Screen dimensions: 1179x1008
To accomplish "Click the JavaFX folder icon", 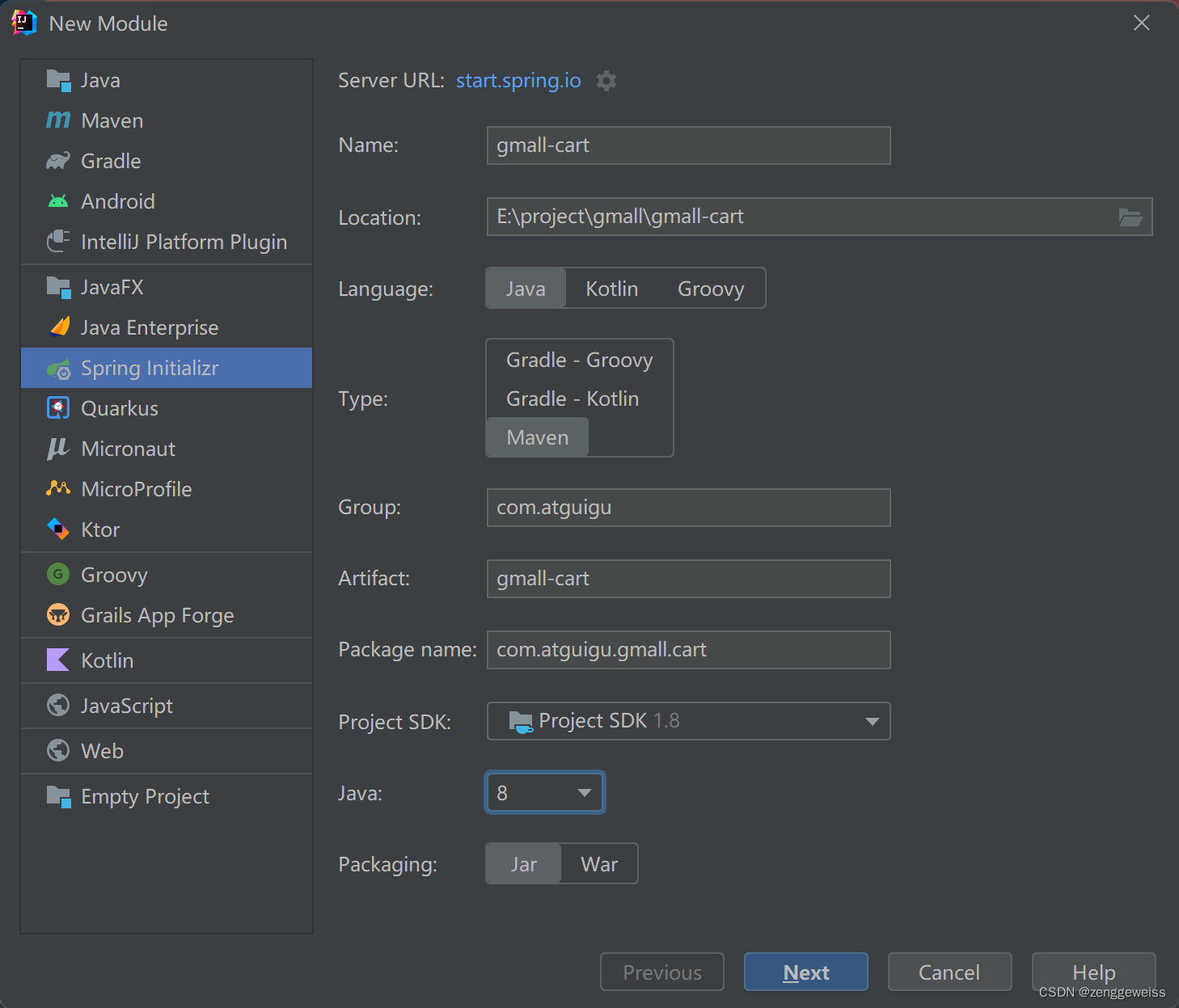I will click(x=58, y=287).
